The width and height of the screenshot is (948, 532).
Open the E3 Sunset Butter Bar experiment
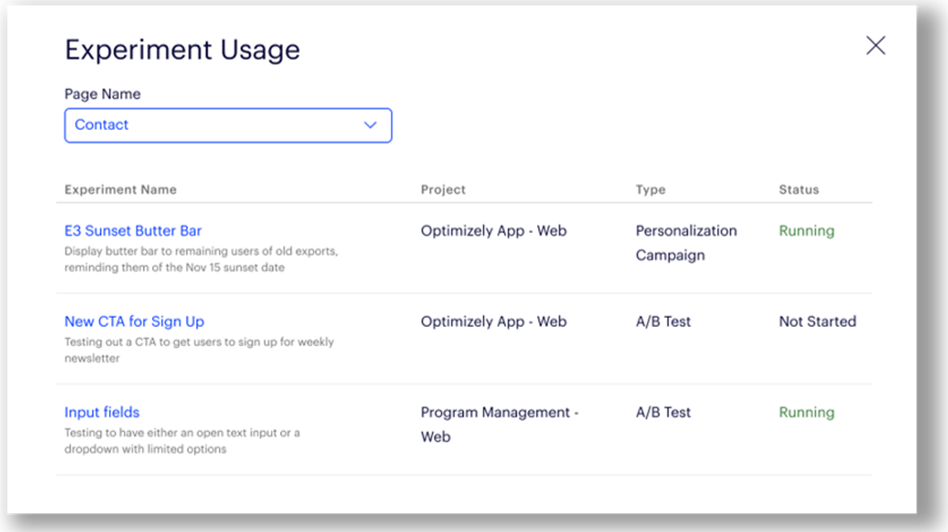tap(133, 231)
